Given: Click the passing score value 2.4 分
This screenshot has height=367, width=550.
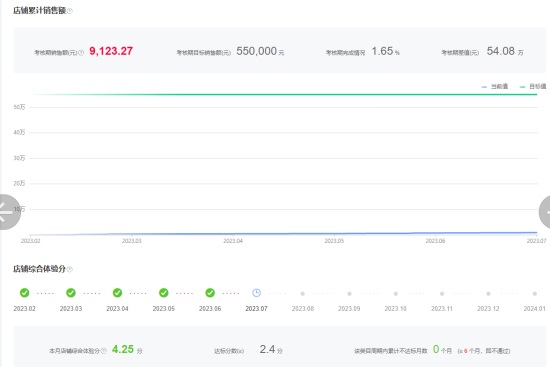Looking at the screenshot, I should pyautogui.click(x=271, y=349).
